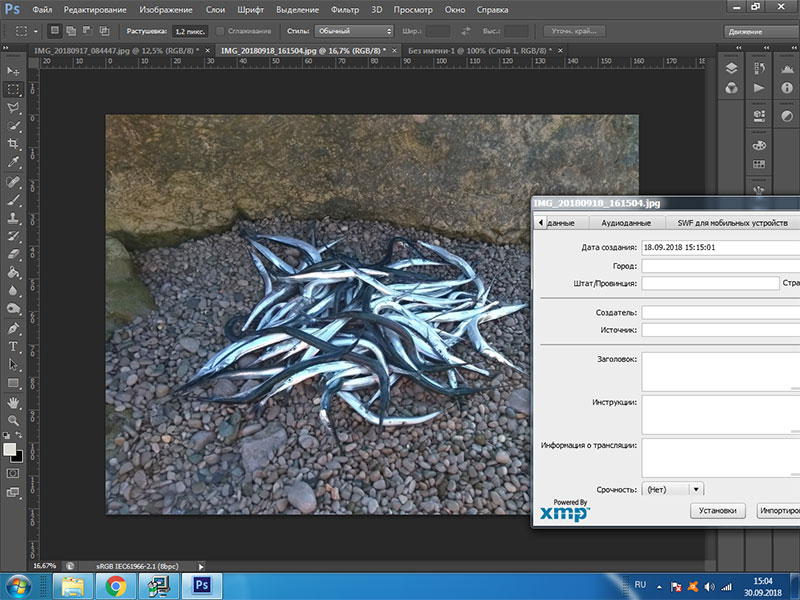Switch to the IMG_20180917_084447.jpg document tab
This screenshot has height=600, width=800.
pyautogui.click(x=117, y=49)
